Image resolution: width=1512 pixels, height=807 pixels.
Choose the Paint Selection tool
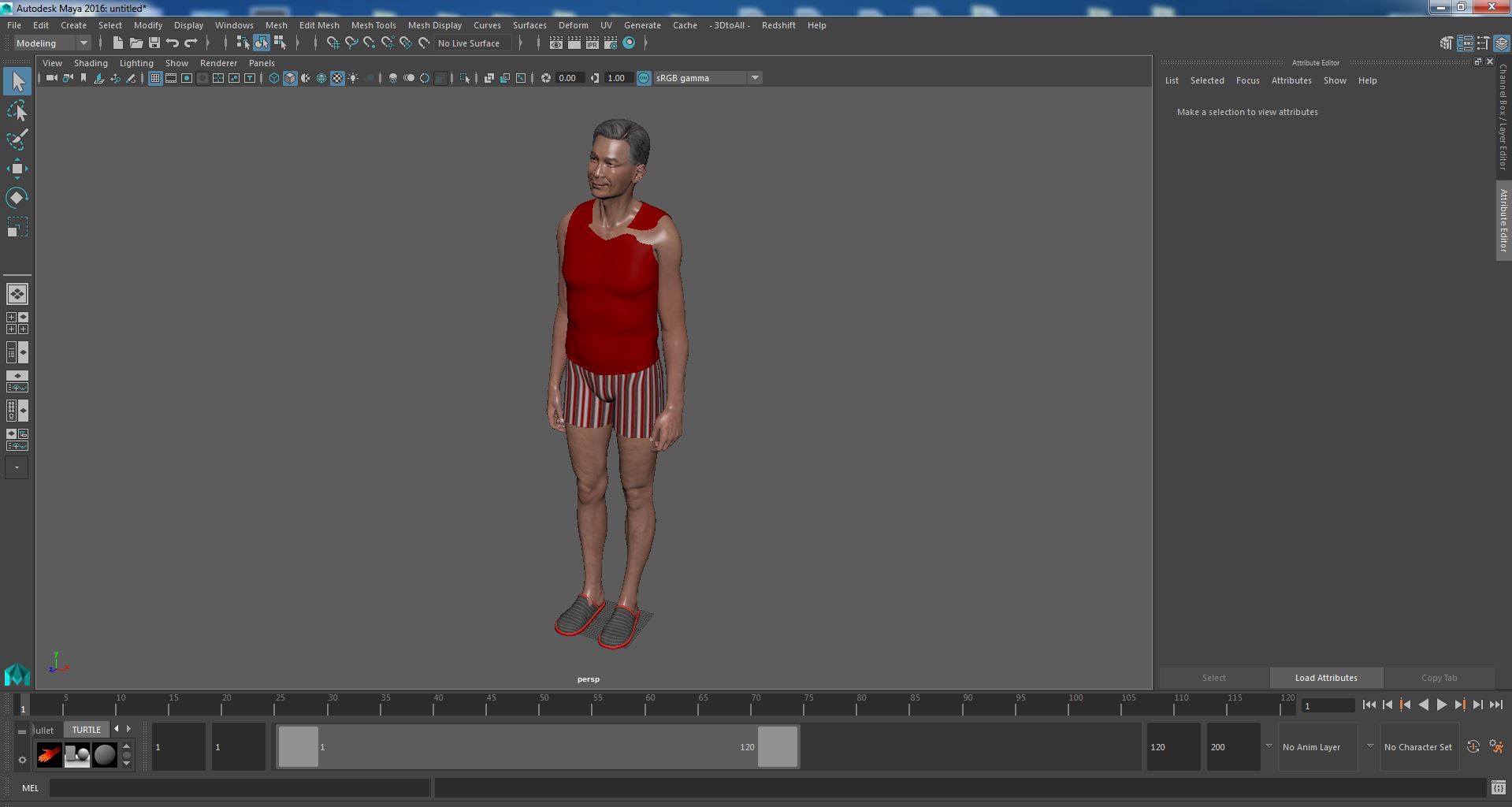(17, 139)
